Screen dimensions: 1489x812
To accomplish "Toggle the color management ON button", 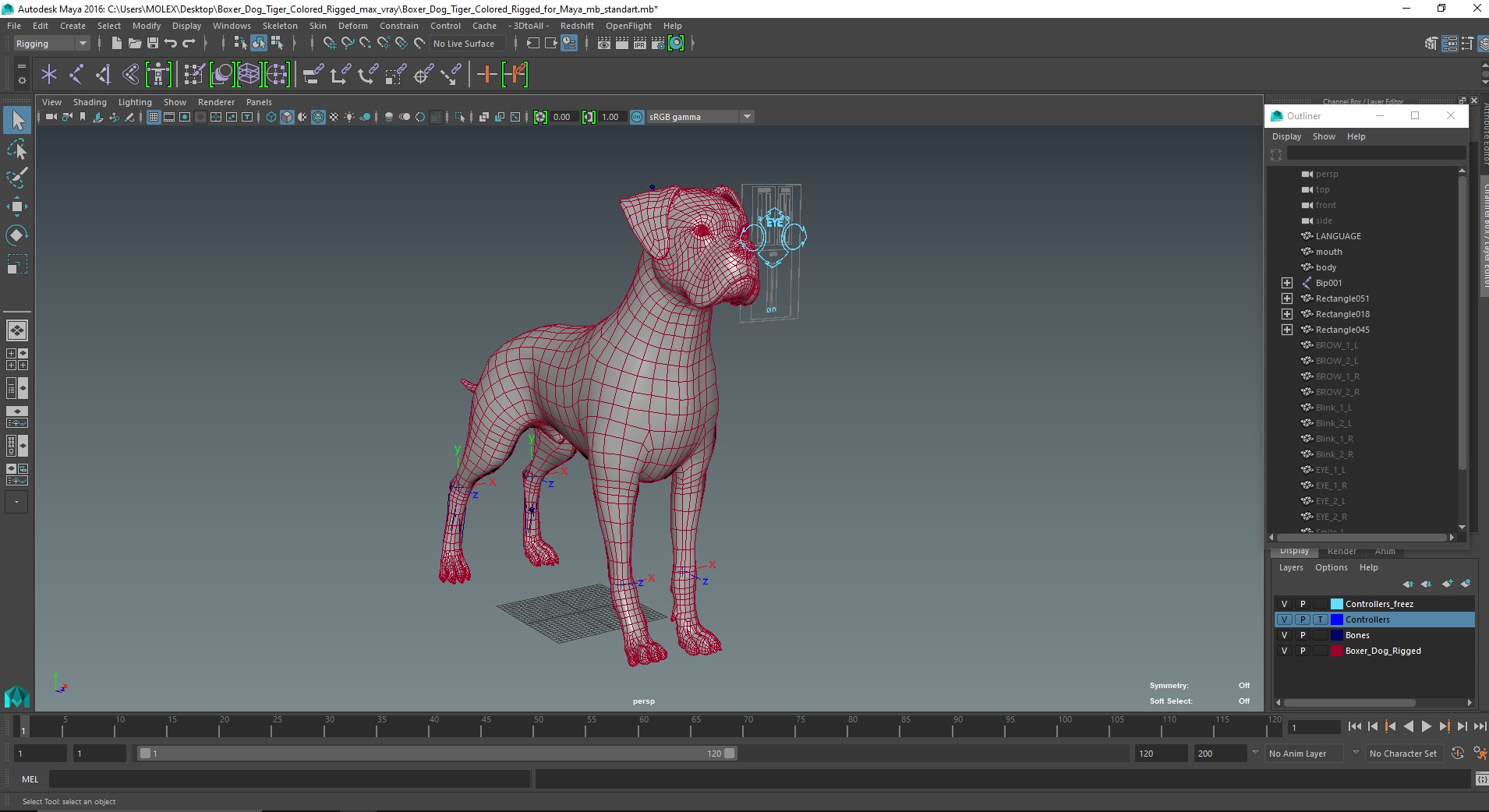I will (637, 117).
